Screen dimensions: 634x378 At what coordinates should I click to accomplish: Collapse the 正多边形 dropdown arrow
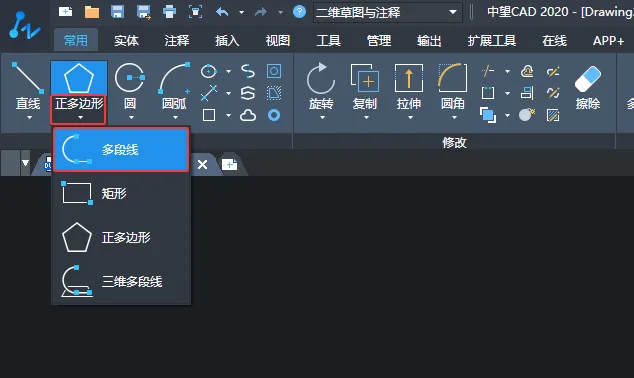[x=80, y=118]
